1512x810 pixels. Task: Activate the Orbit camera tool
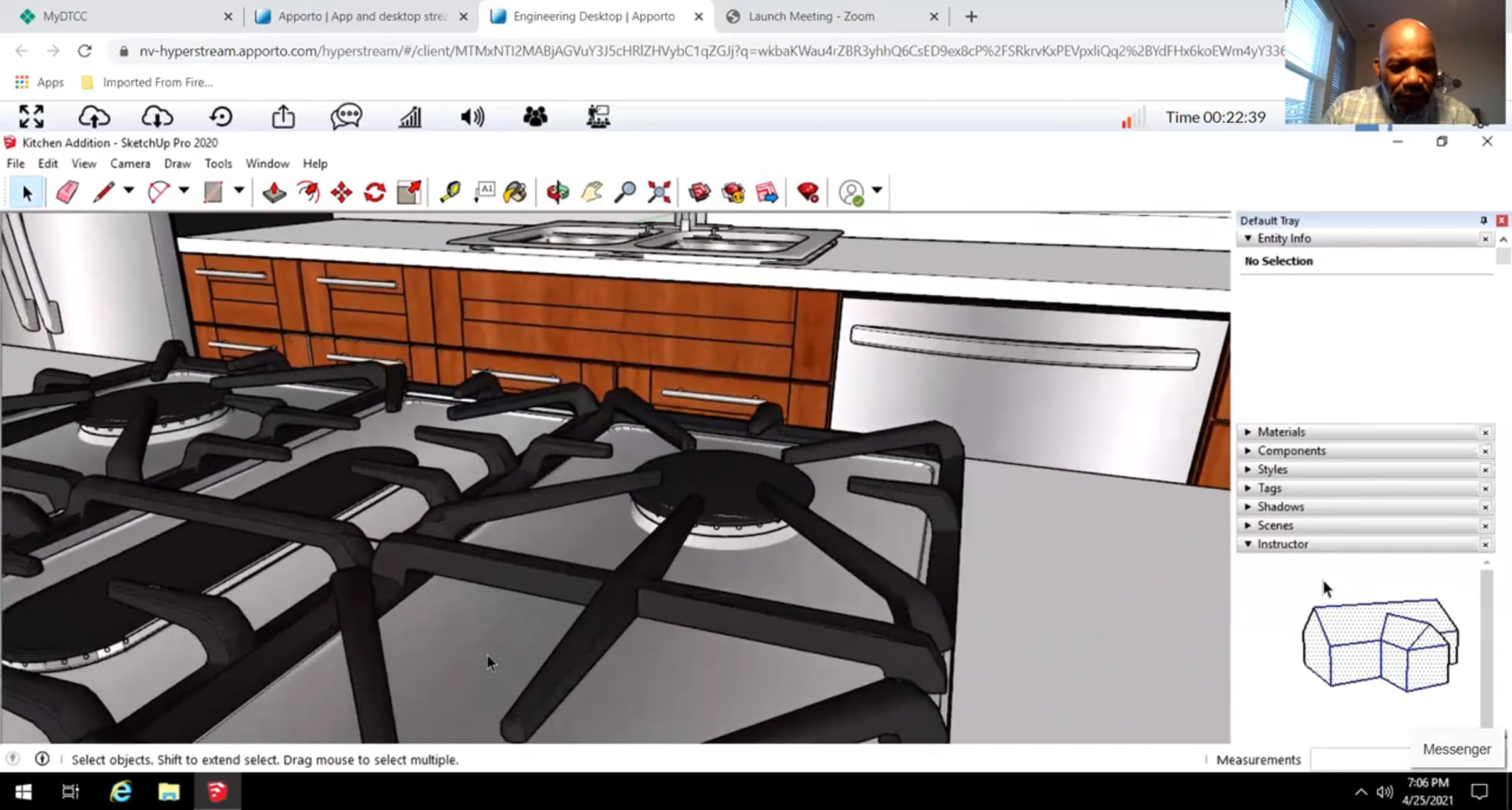[x=558, y=191]
